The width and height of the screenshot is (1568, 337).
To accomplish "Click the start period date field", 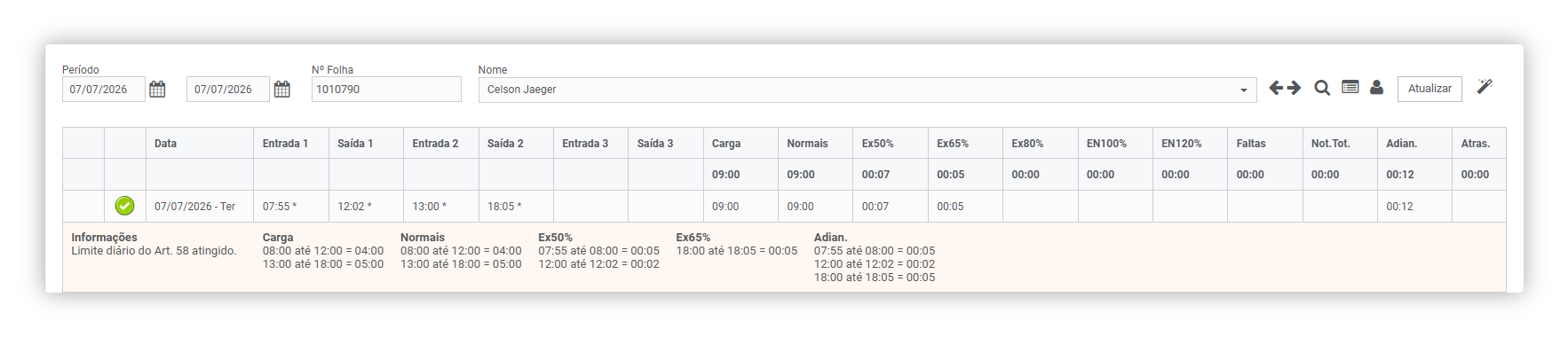I will coord(104,90).
